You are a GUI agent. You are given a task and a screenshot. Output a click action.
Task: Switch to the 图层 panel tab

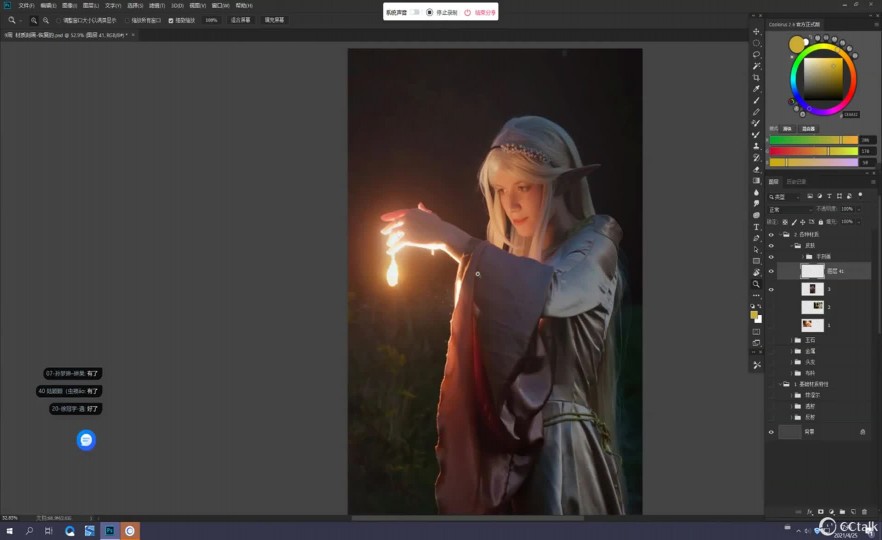[773, 182]
